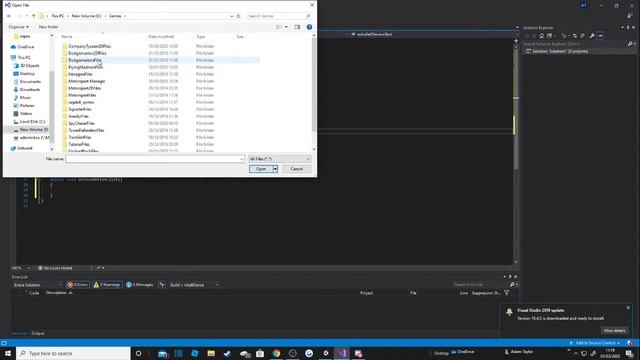Open the blue help icon in dialog
This screenshot has height=360, width=640.
click(x=309, y=27)
